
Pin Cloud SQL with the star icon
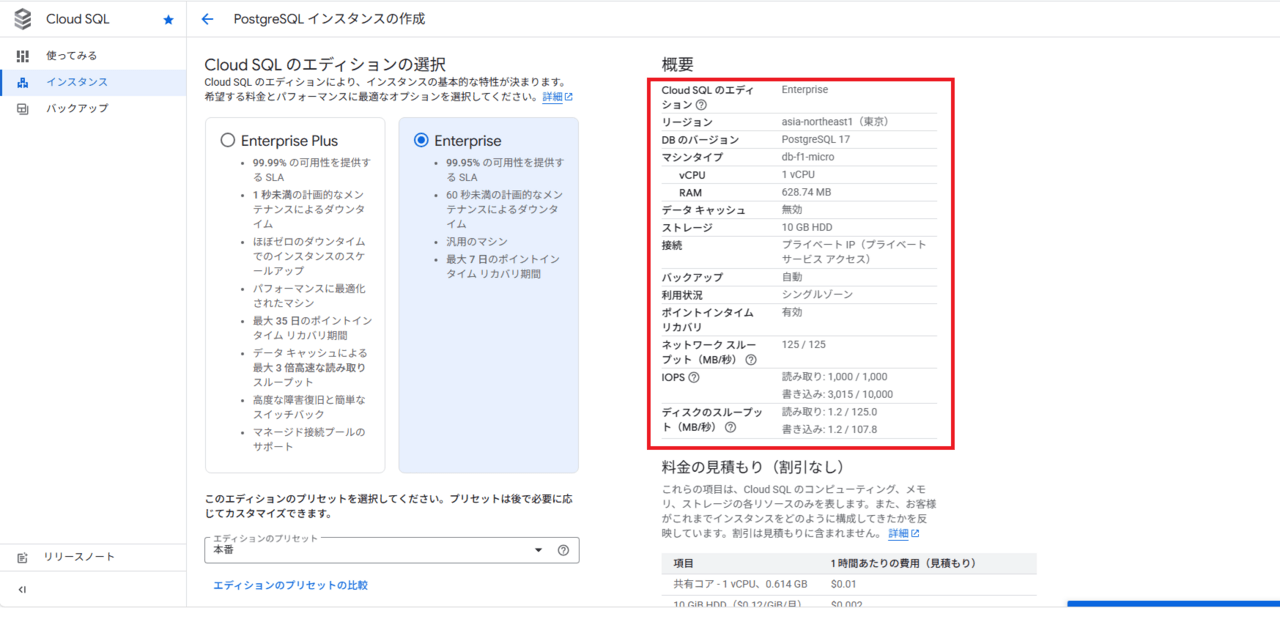(168, 20)
